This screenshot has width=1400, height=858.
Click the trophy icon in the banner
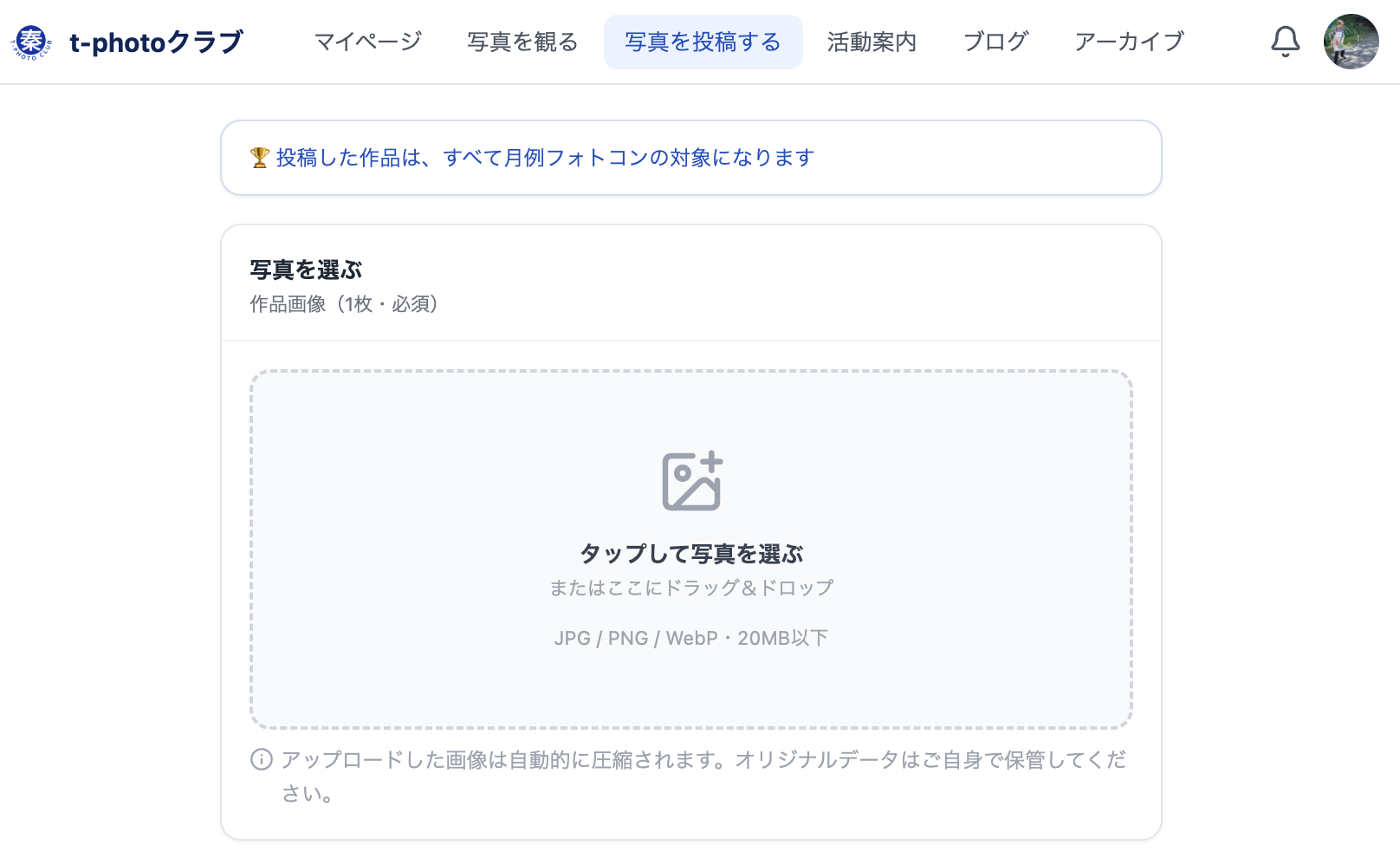(260, 158)
